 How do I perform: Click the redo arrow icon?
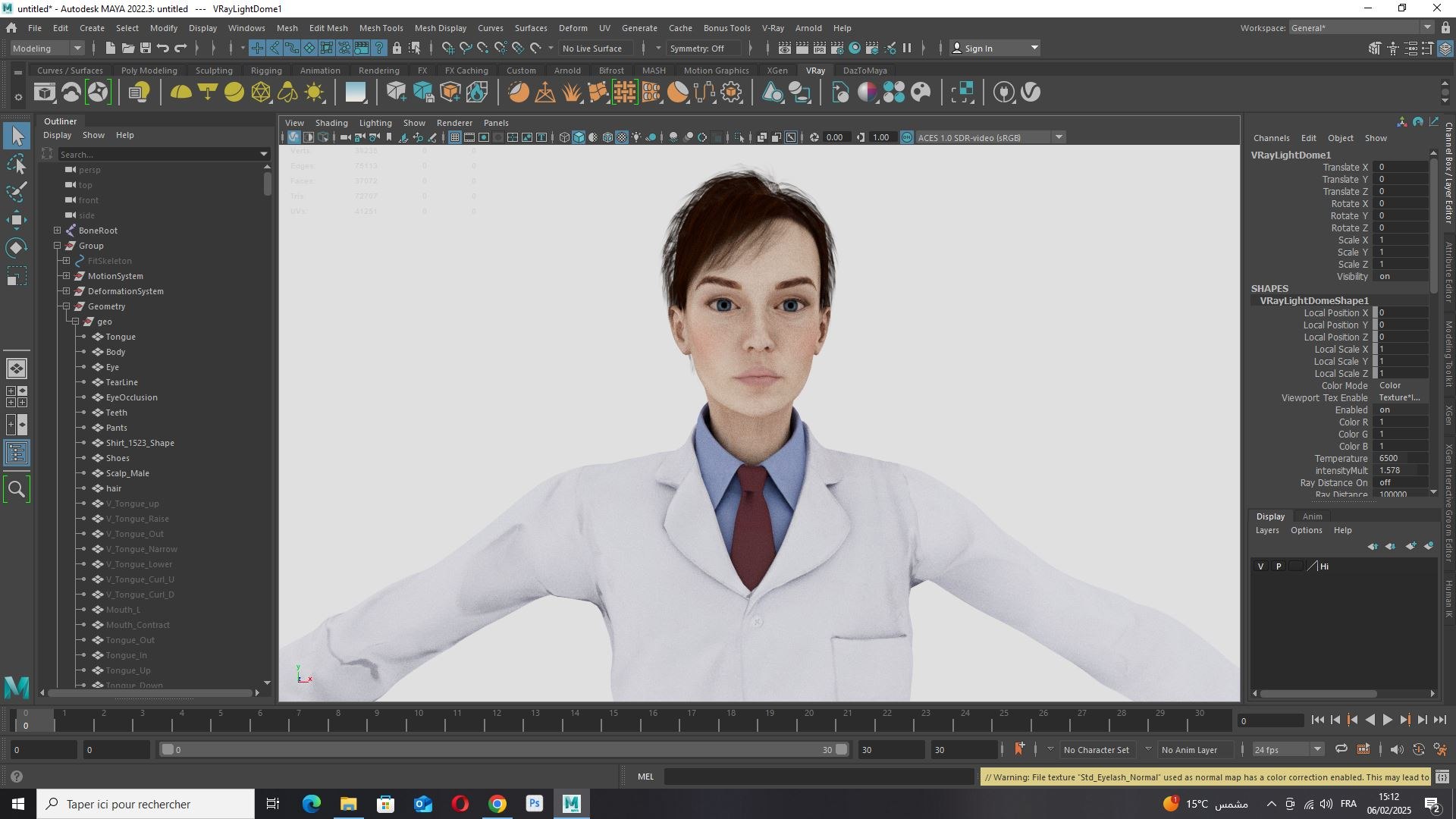click(x=180, y=48)
